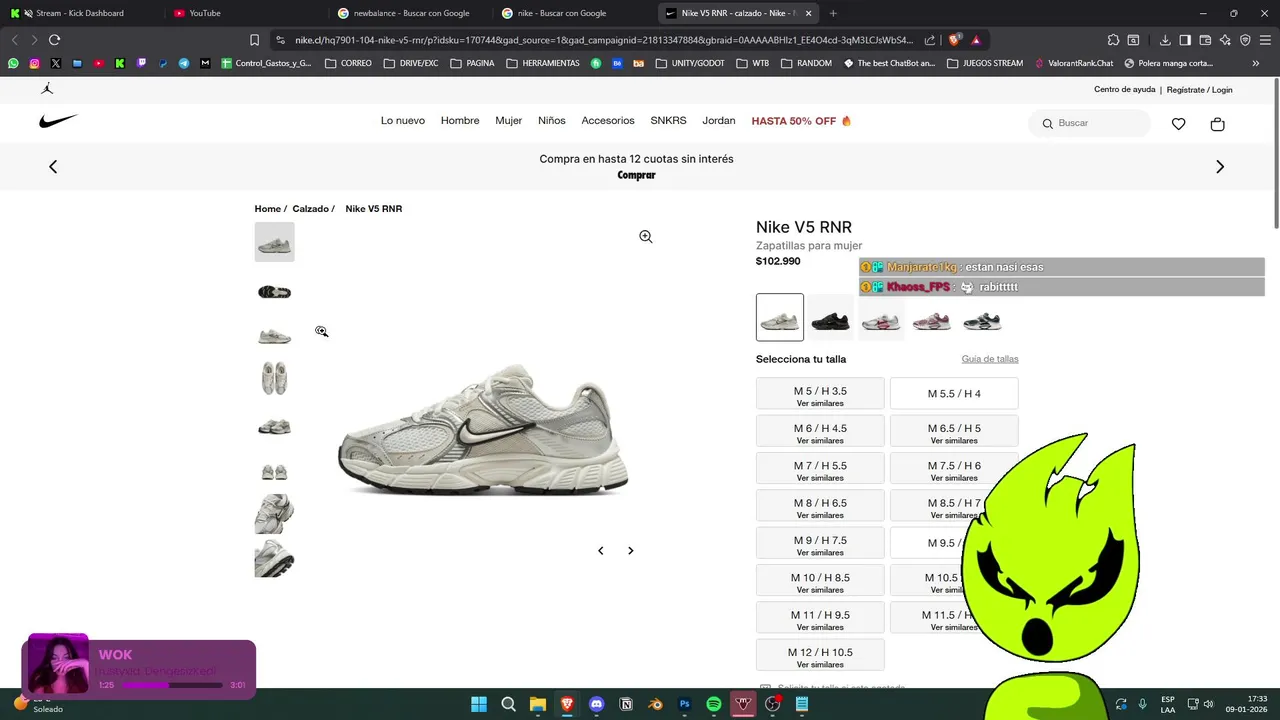
Task: Open the Twitch bookmark icon
Action: coord(141,63)
